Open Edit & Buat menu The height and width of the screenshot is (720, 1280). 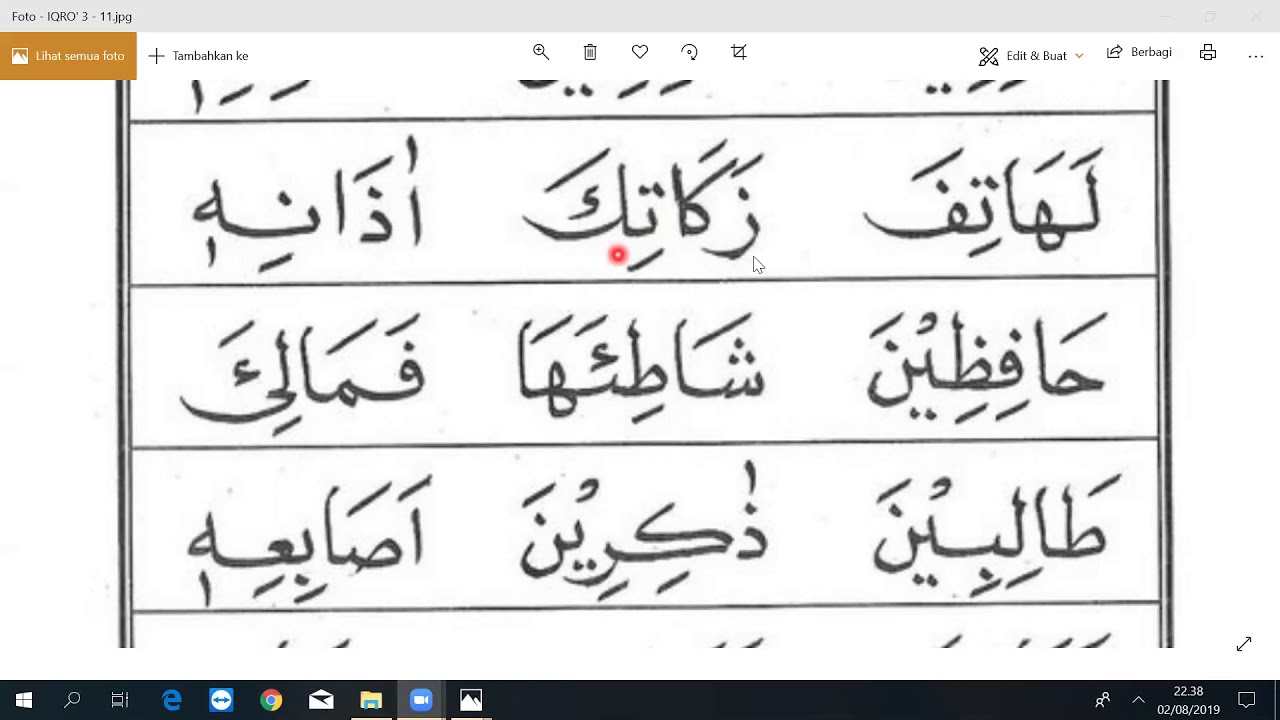(x=1031, y=56)
